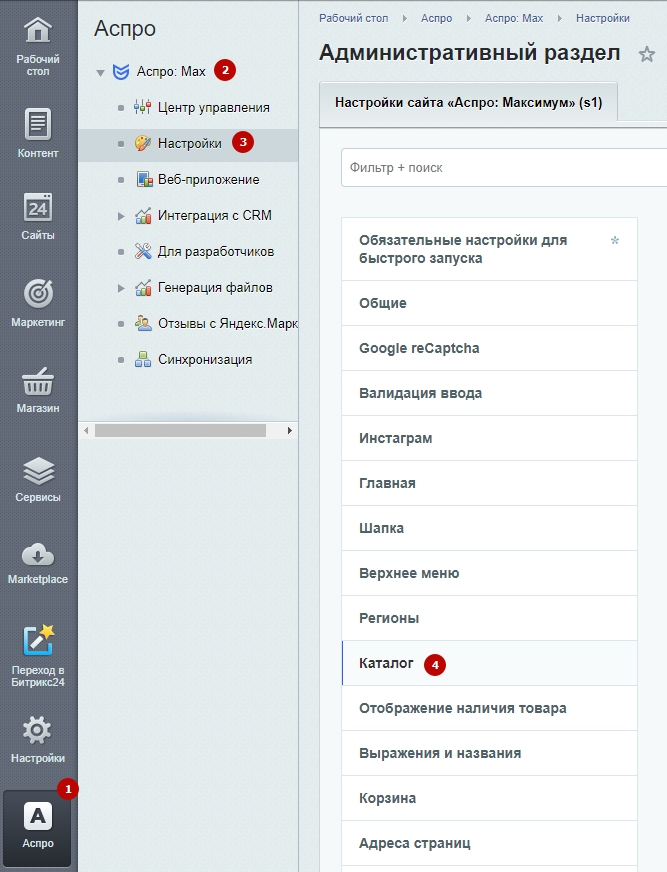Open the Переход в Битрикс24 icon
This screenshot has width=667, height=872.
(38, 641)
